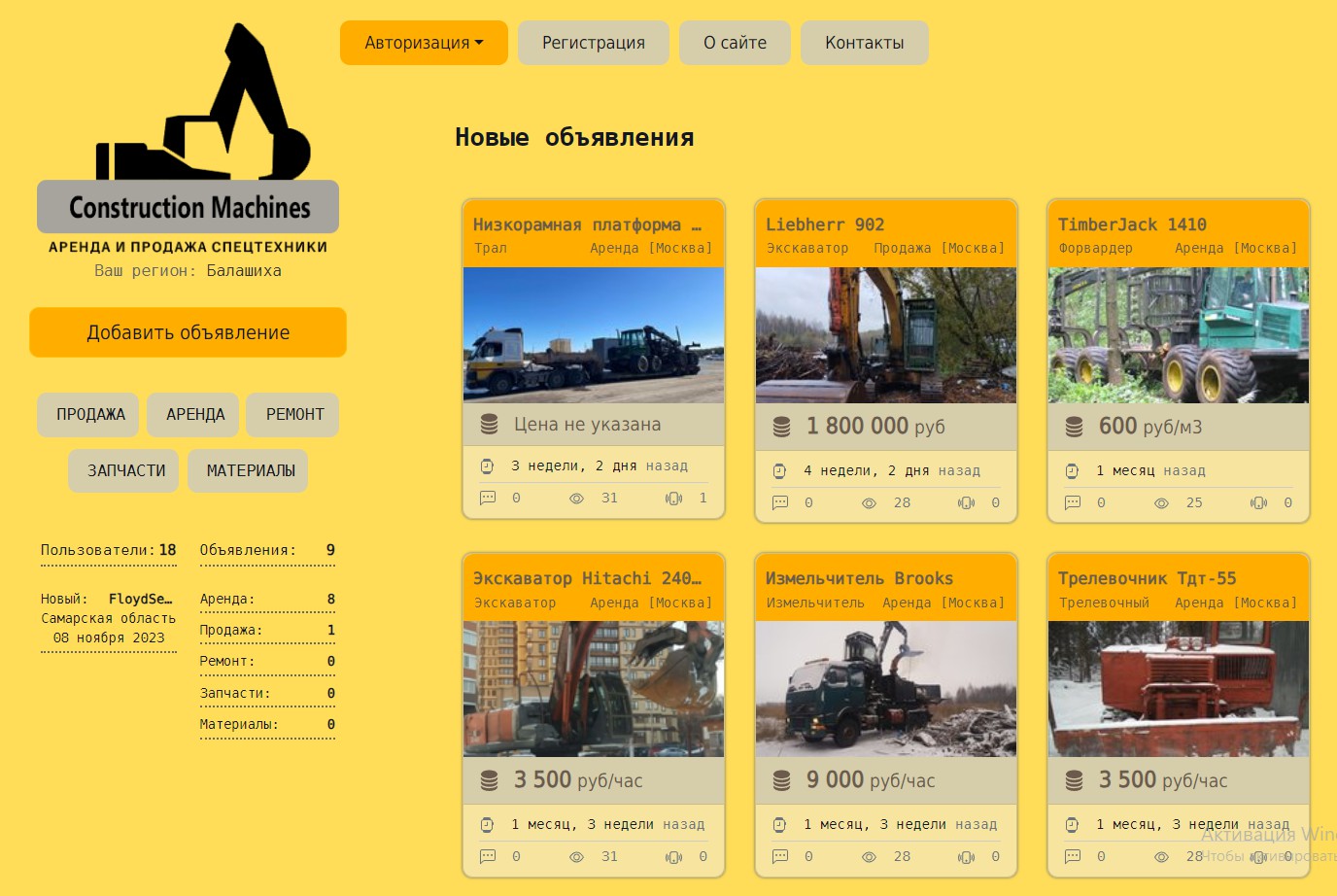The width and height of the screenshot is (1337, 896).
Task: Click phone calls icon on Liebherr 902 card
Action: coord(966,503)
